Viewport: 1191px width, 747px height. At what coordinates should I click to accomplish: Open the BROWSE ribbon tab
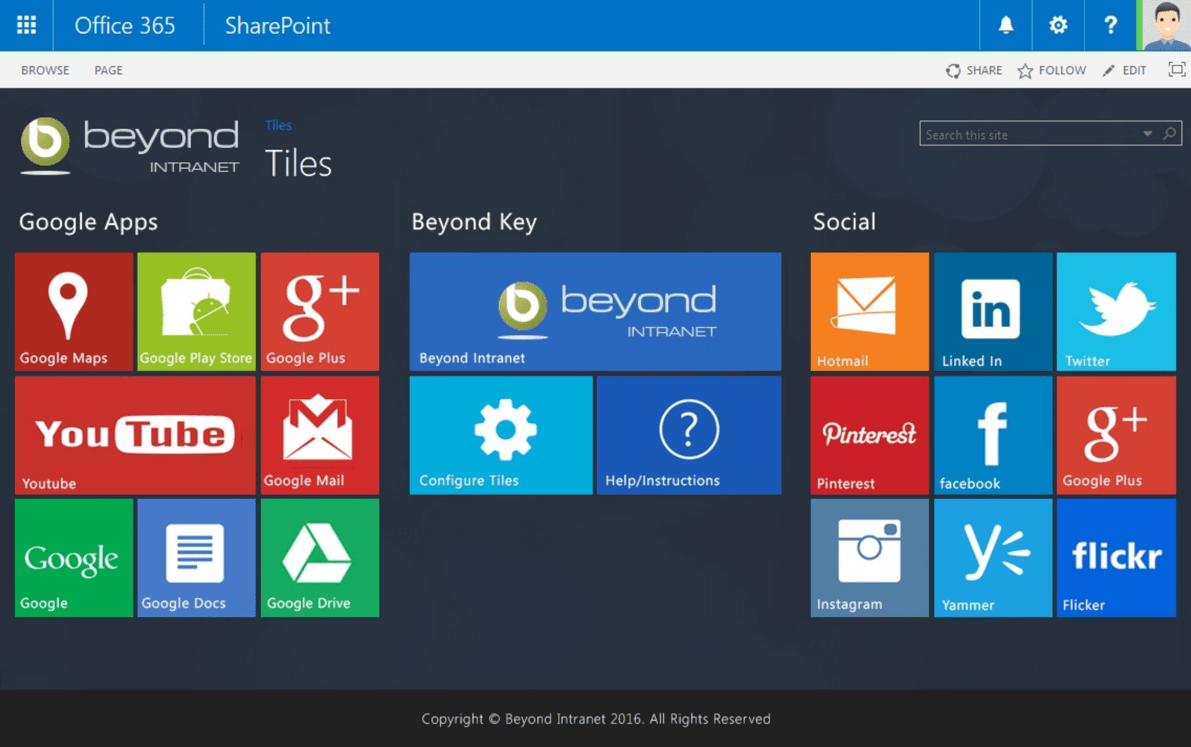click(45, 70)
